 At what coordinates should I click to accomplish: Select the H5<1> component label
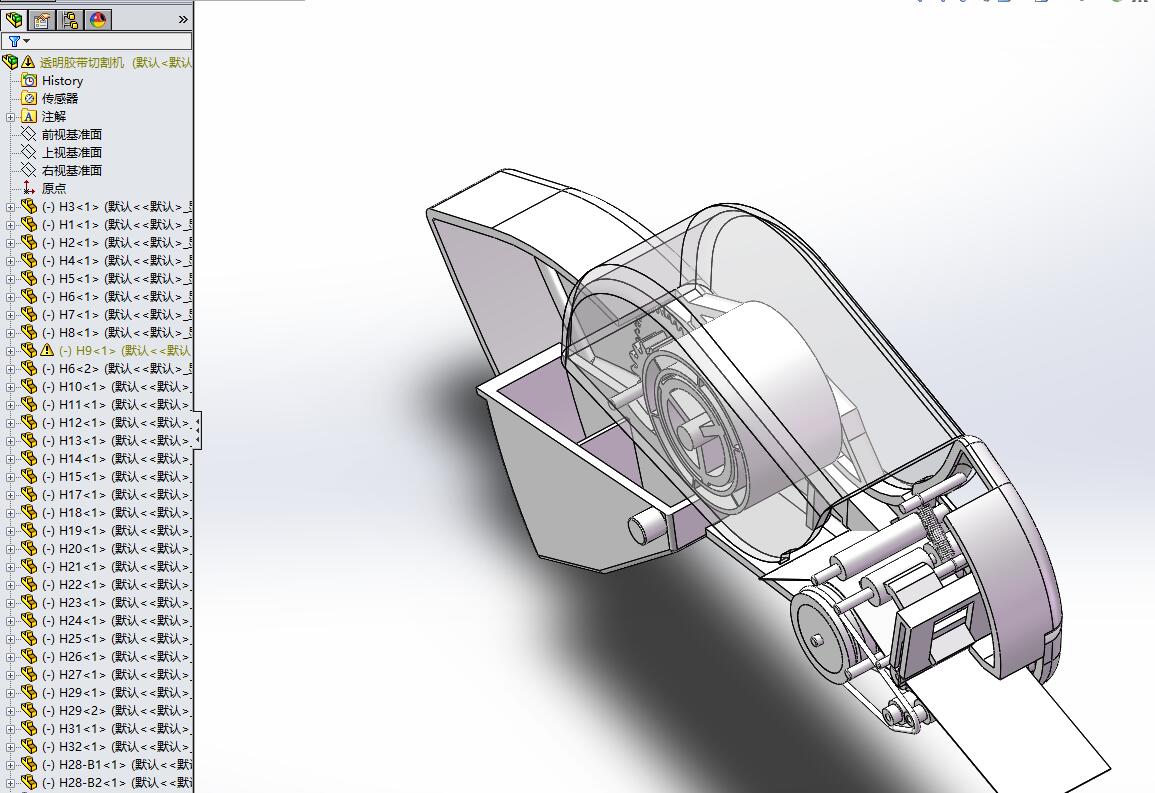point(116,278)
